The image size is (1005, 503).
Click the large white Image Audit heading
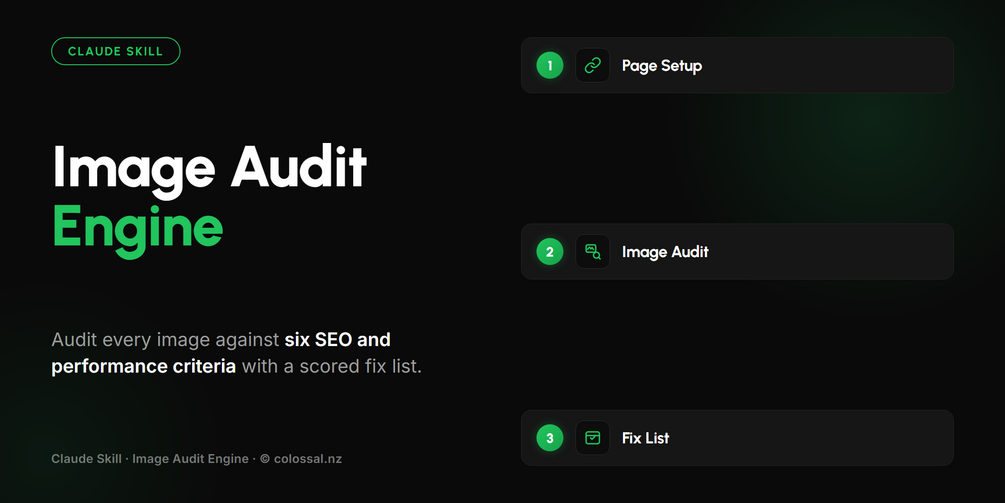pyautogui.click(x=210, y=169)
